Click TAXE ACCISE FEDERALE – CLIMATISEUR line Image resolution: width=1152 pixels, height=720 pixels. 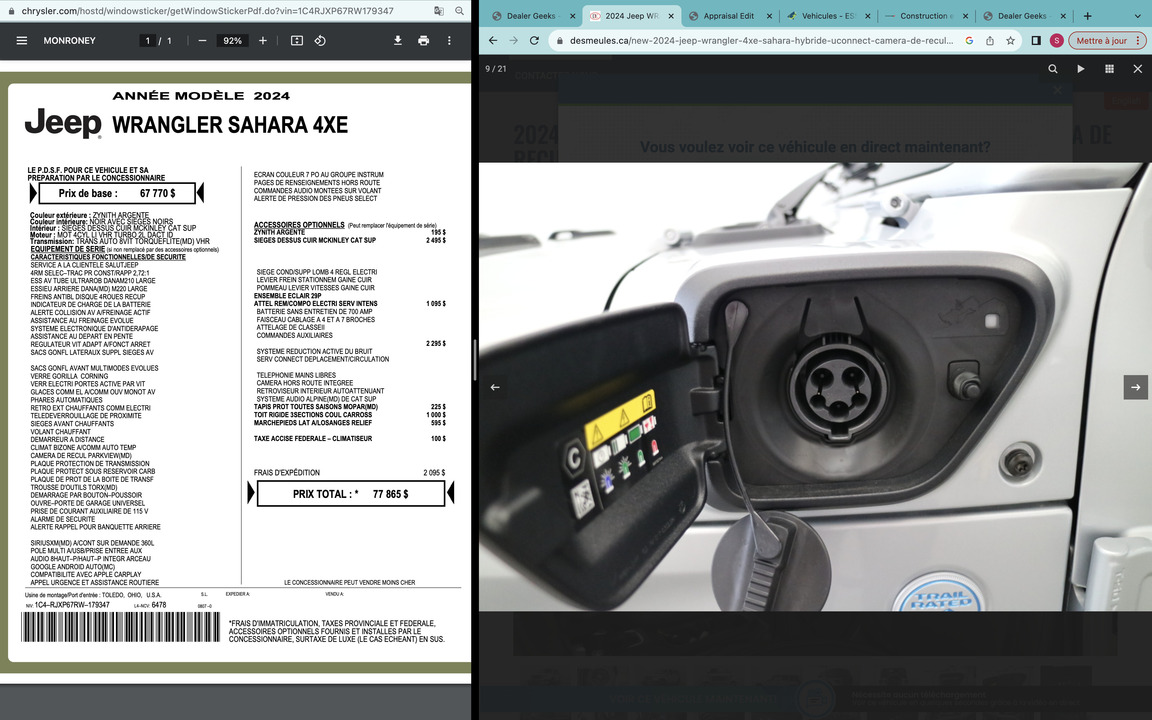point(349,439)
